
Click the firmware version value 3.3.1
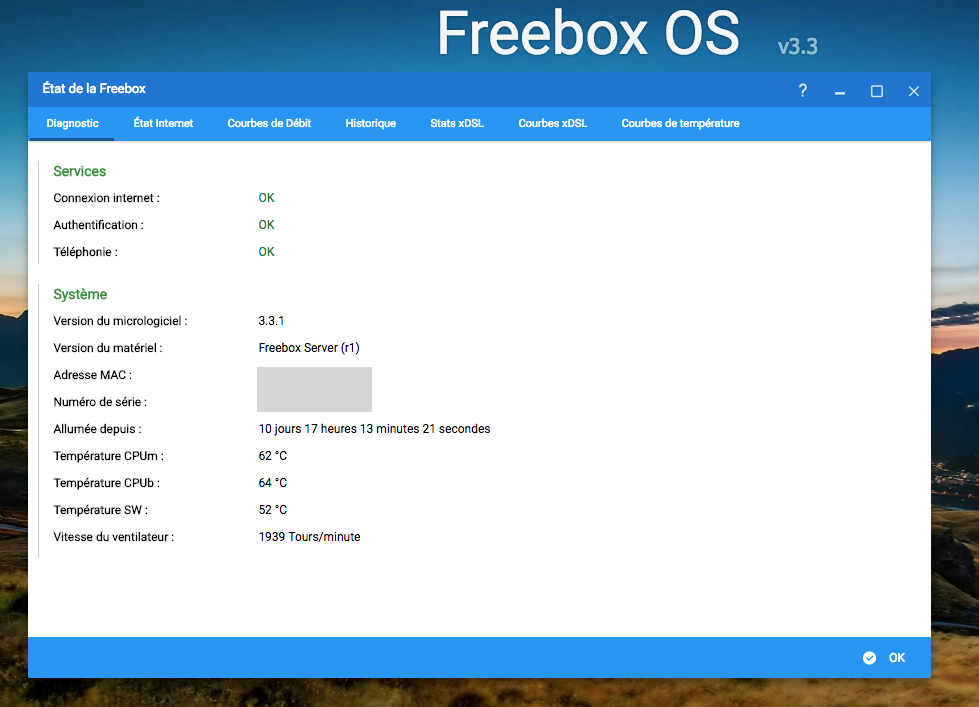pyautogui.click(x=271, y=321)
